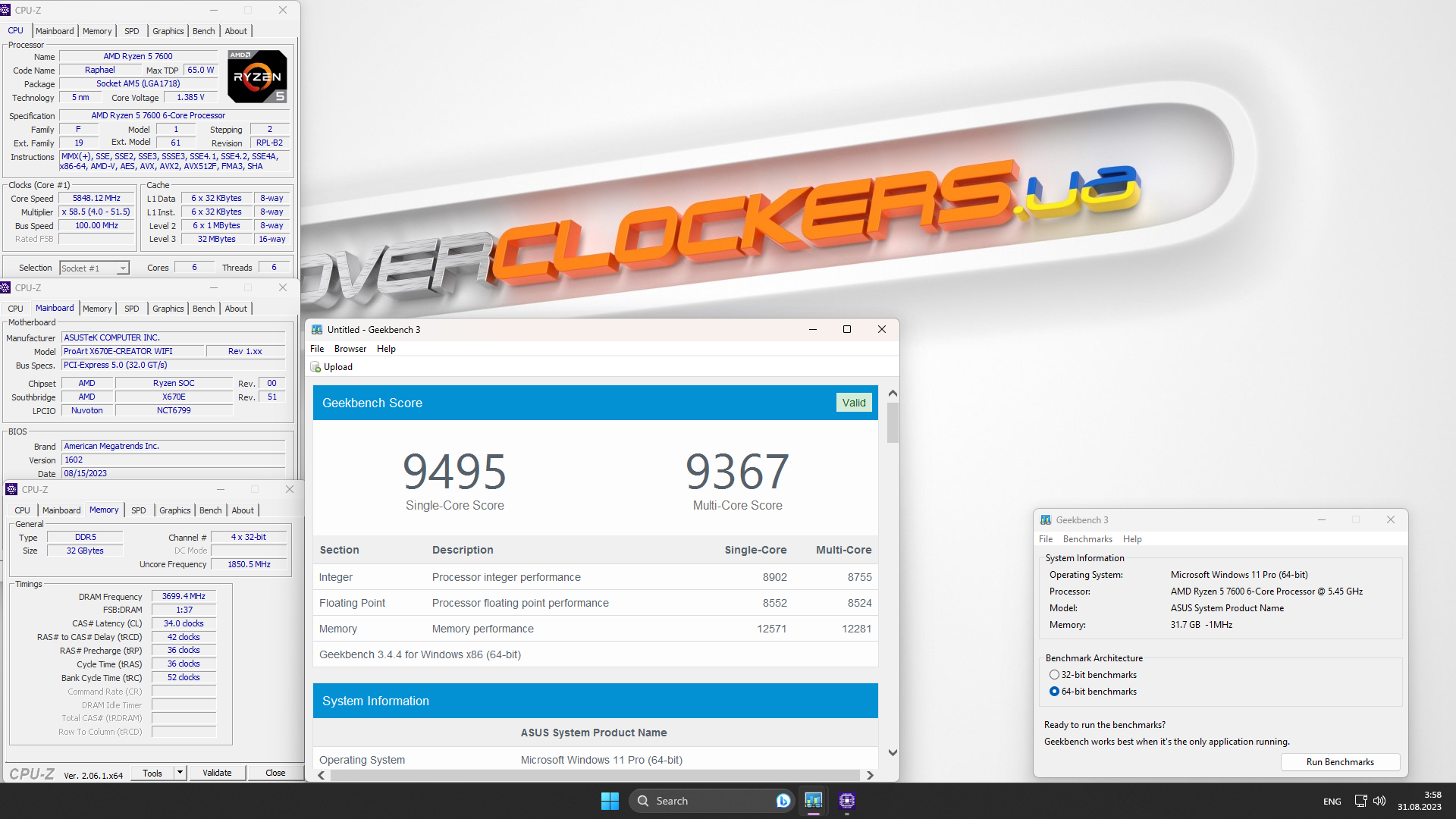Click Geekbench 3 launcher window title icon

(x=1046, y=519)
